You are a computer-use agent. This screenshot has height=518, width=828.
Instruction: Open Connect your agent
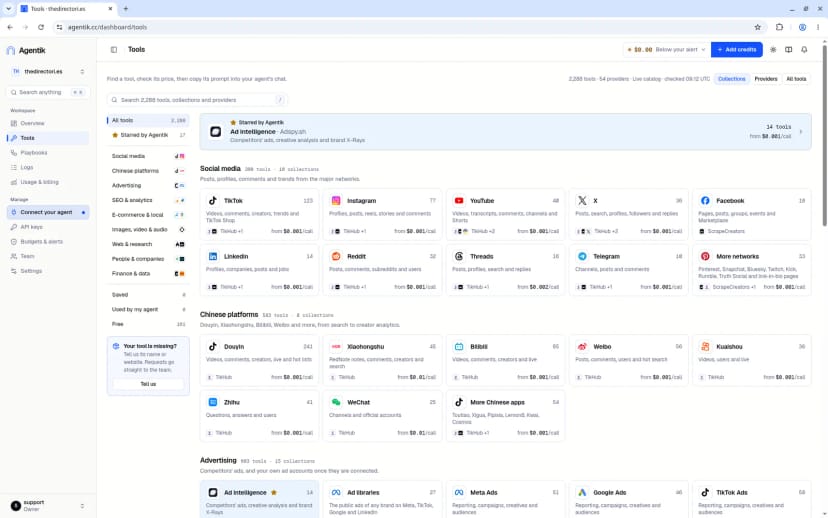[x=48, y=212]
